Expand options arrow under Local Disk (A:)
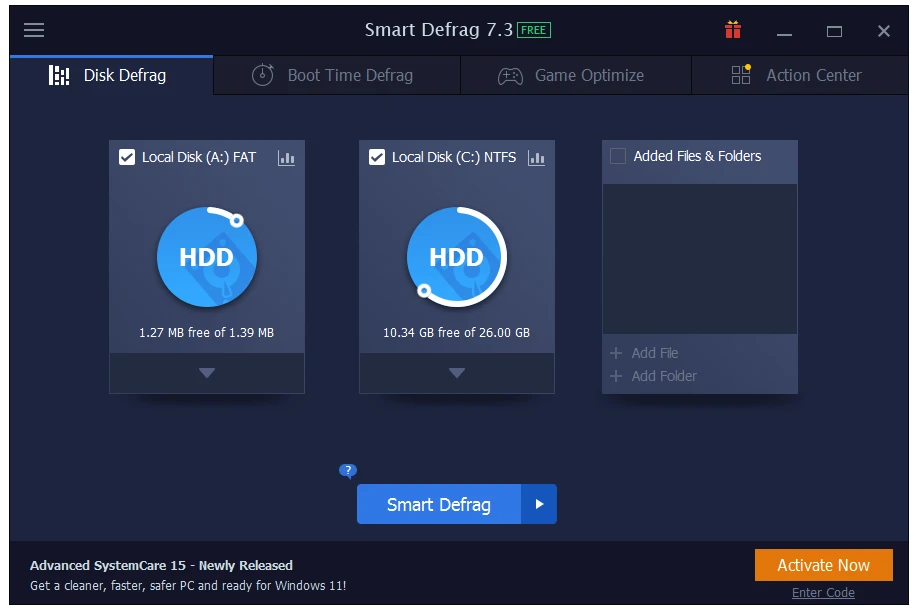The width and height of the screenshot is (915, 610). coord(207,373)
